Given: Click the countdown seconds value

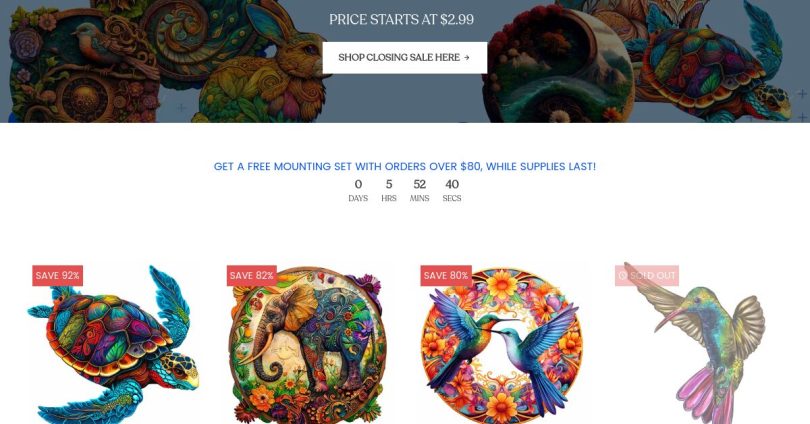Looking at the screenshot, I should [x=452, y=184].
